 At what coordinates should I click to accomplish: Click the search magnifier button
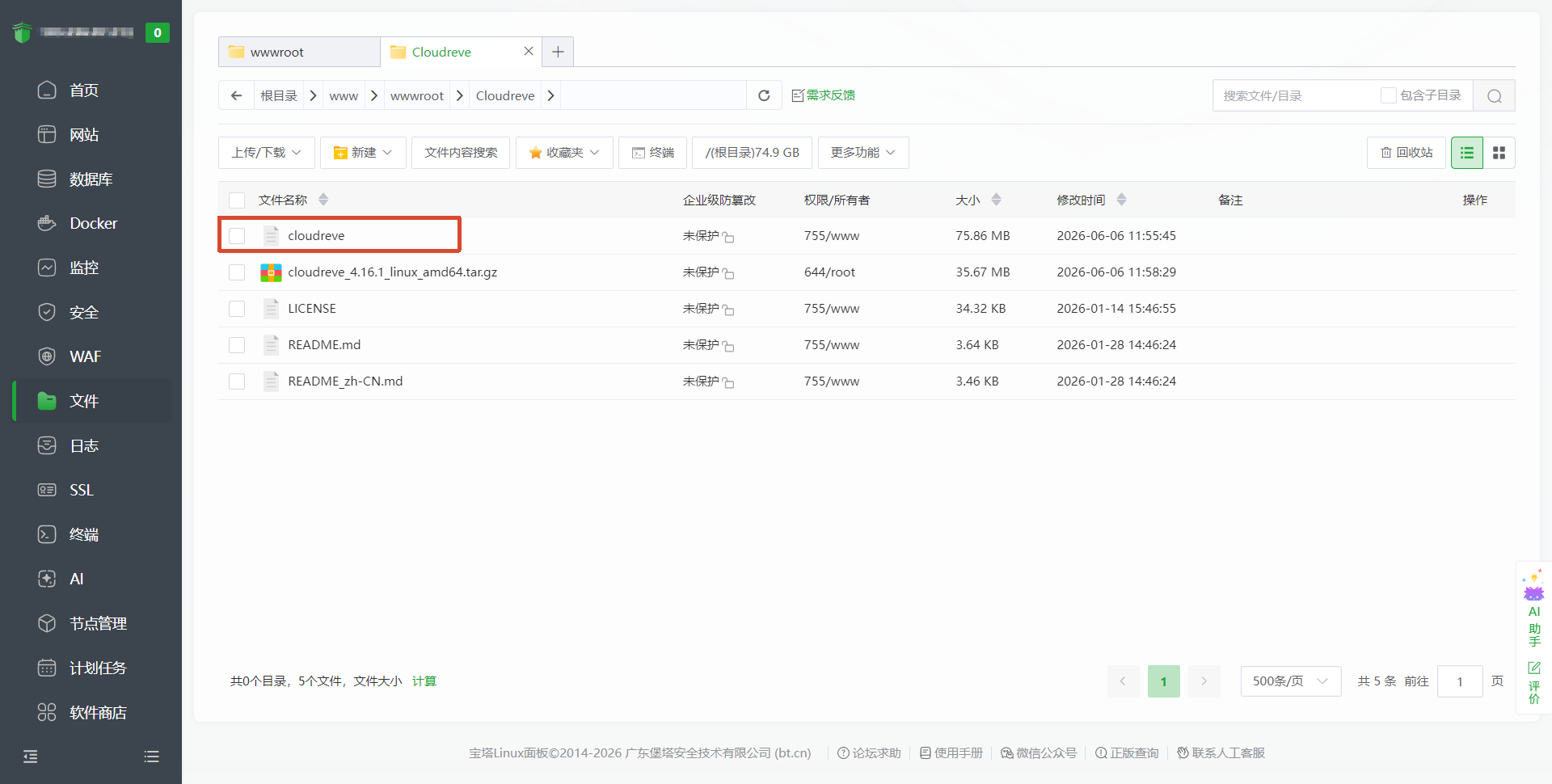1494,95
